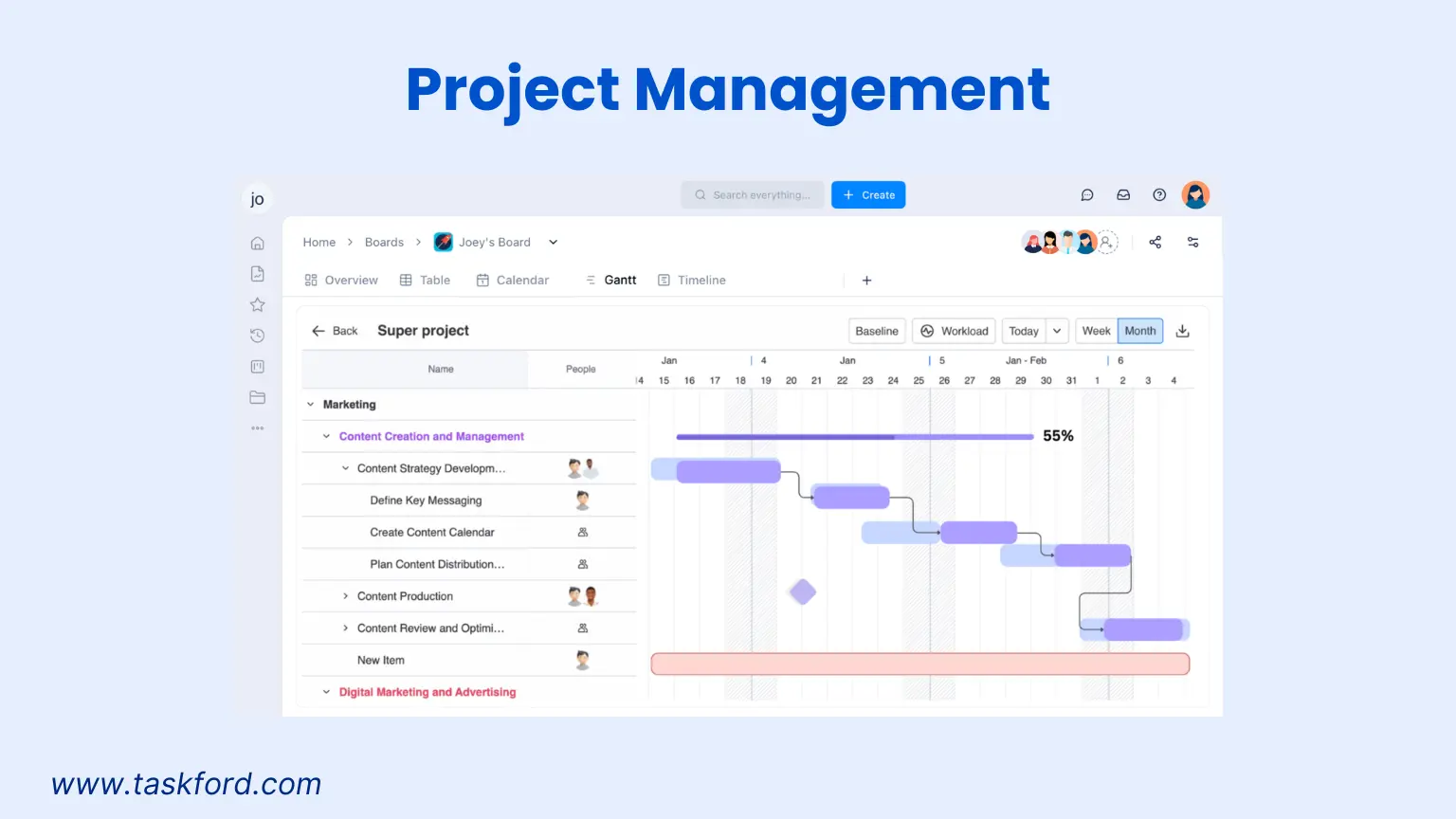Open the Timeline tab
1456x819 pixels.
click(691, 280)
